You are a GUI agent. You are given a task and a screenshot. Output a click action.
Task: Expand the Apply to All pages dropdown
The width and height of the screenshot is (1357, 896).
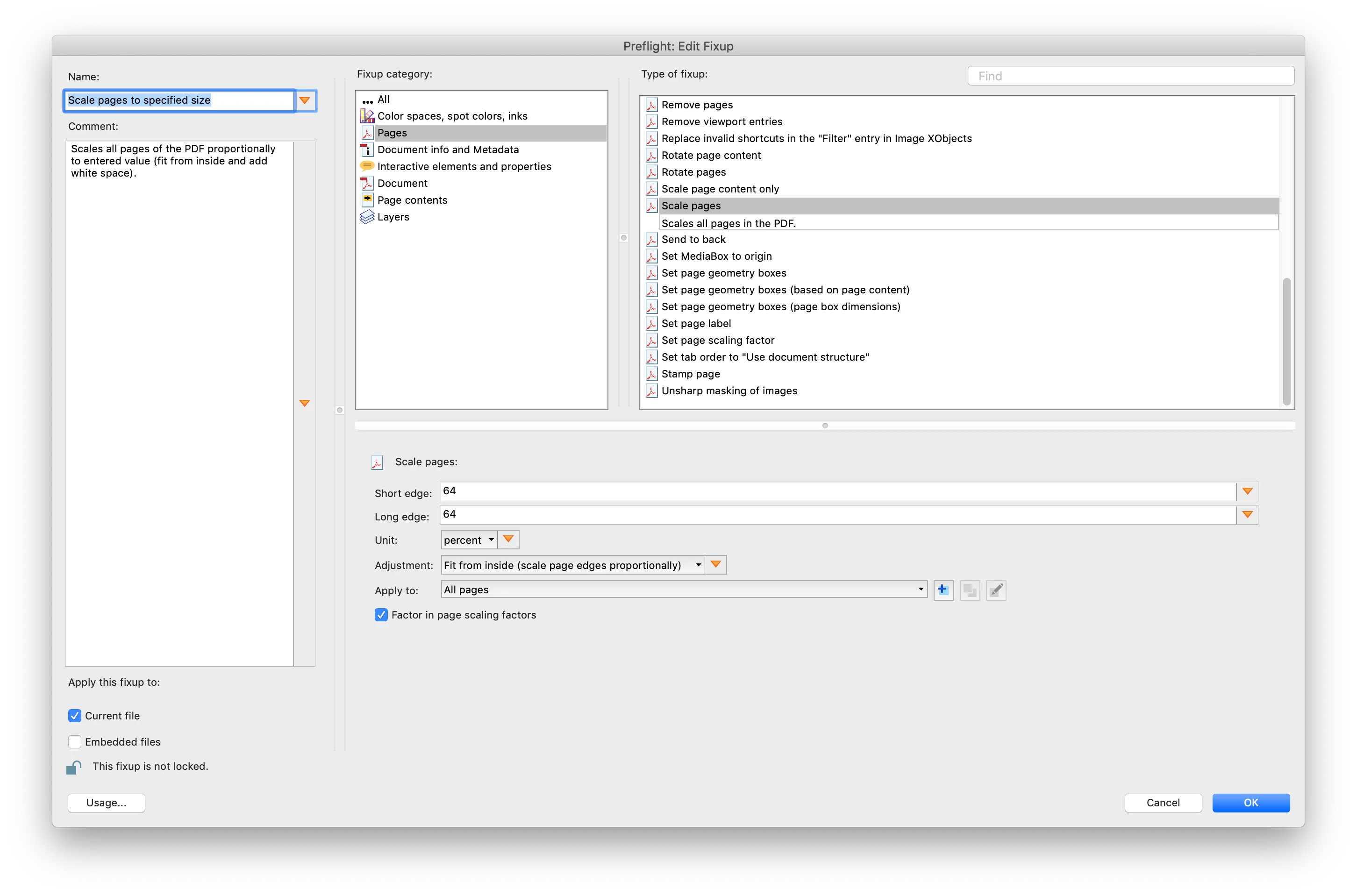point(684,590)
